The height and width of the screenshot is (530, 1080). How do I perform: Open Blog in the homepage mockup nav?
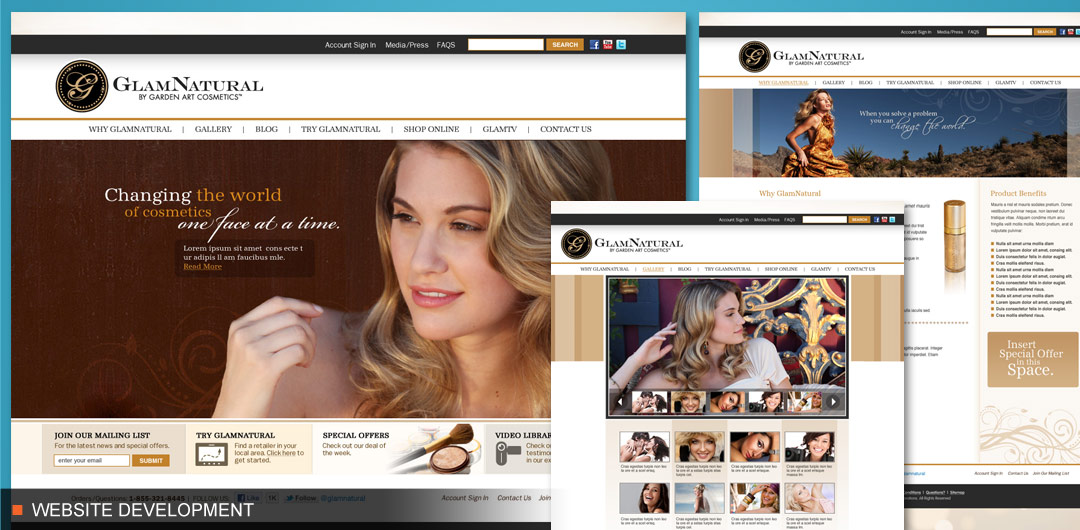point(267,130)
